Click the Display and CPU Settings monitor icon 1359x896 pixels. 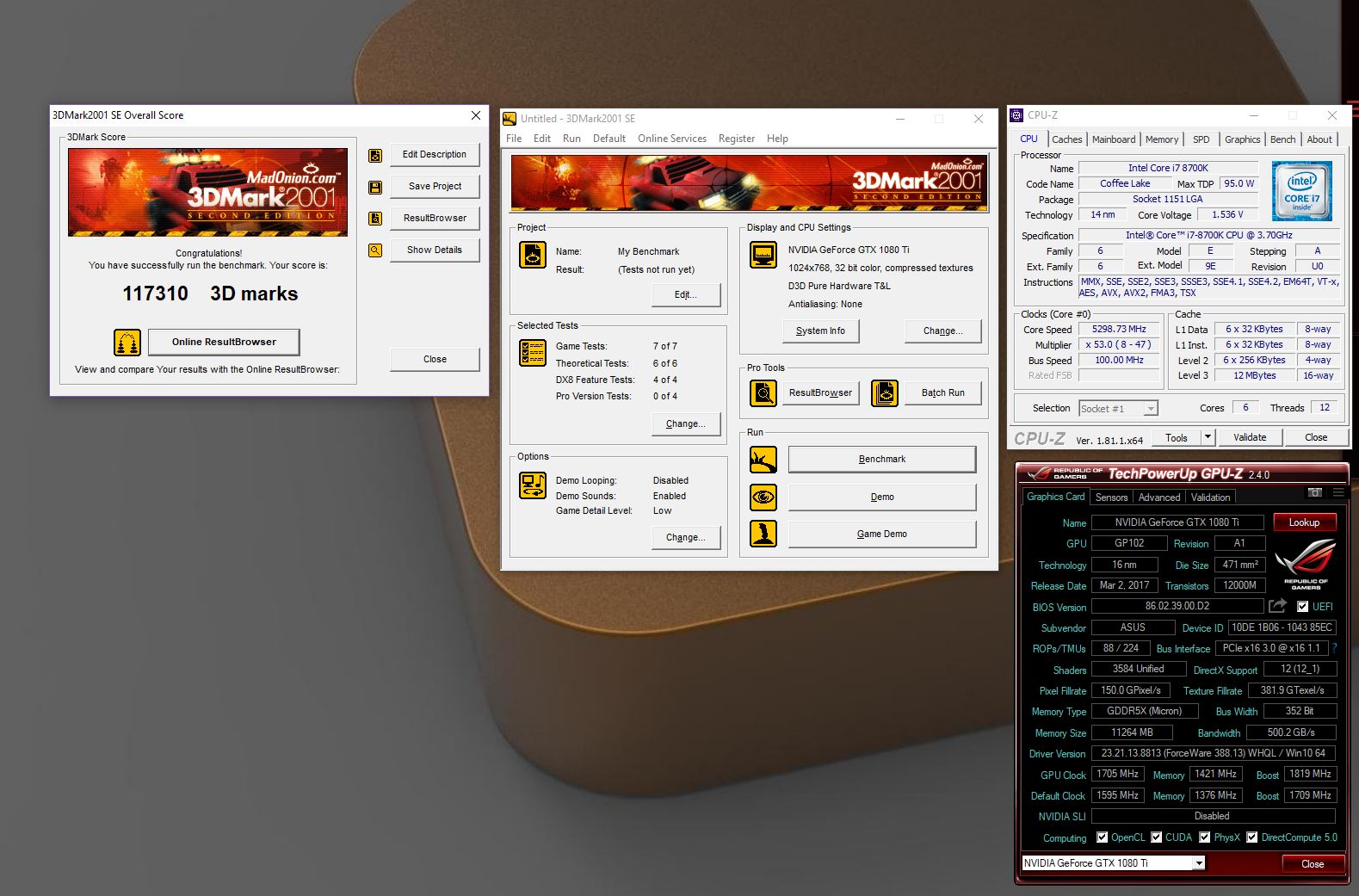coord(763,255)
